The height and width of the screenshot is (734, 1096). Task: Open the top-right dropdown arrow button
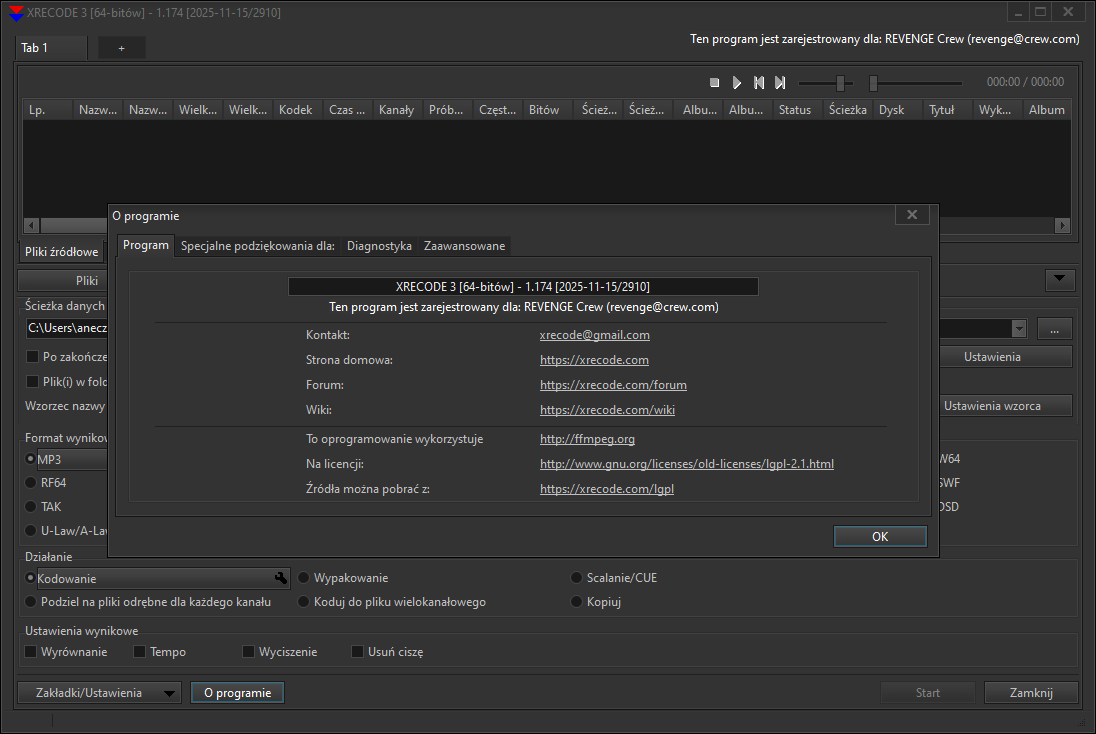pos(1060,280)
